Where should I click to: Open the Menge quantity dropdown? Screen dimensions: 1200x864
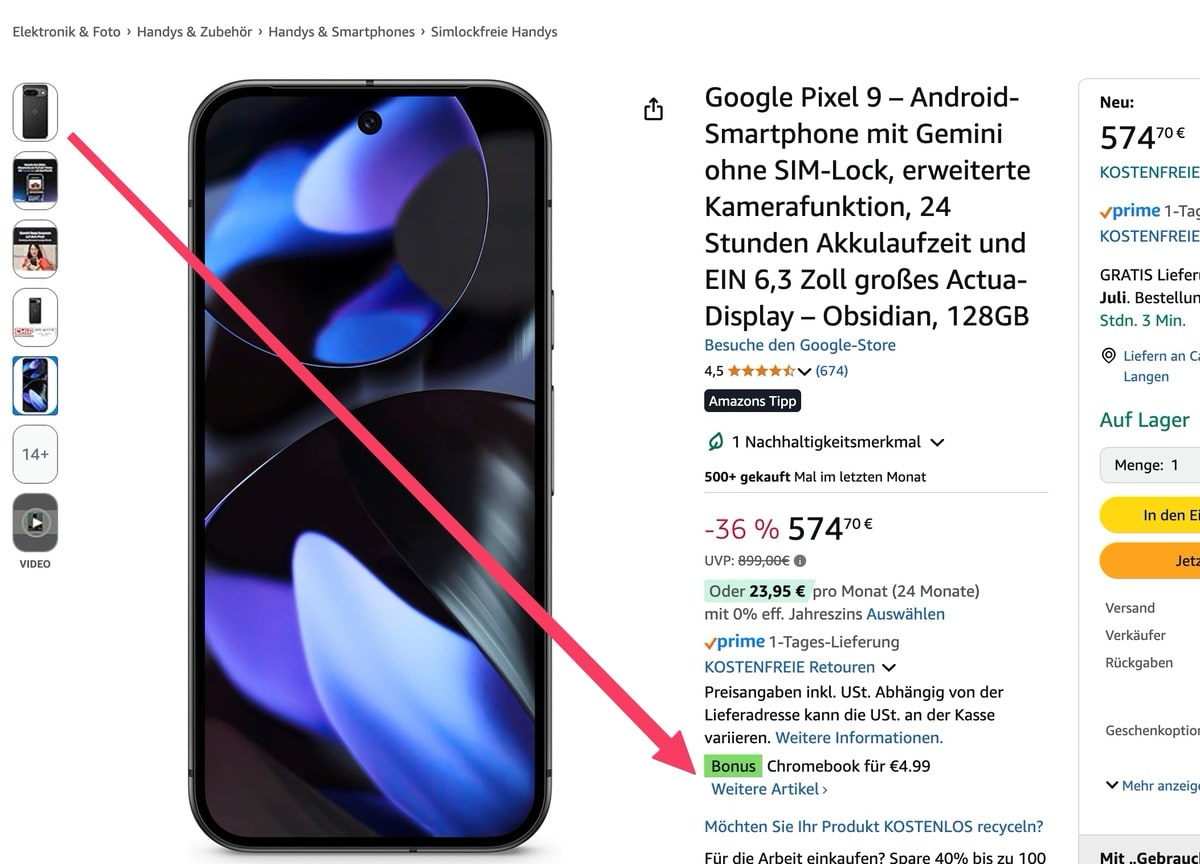[1150, 465]
